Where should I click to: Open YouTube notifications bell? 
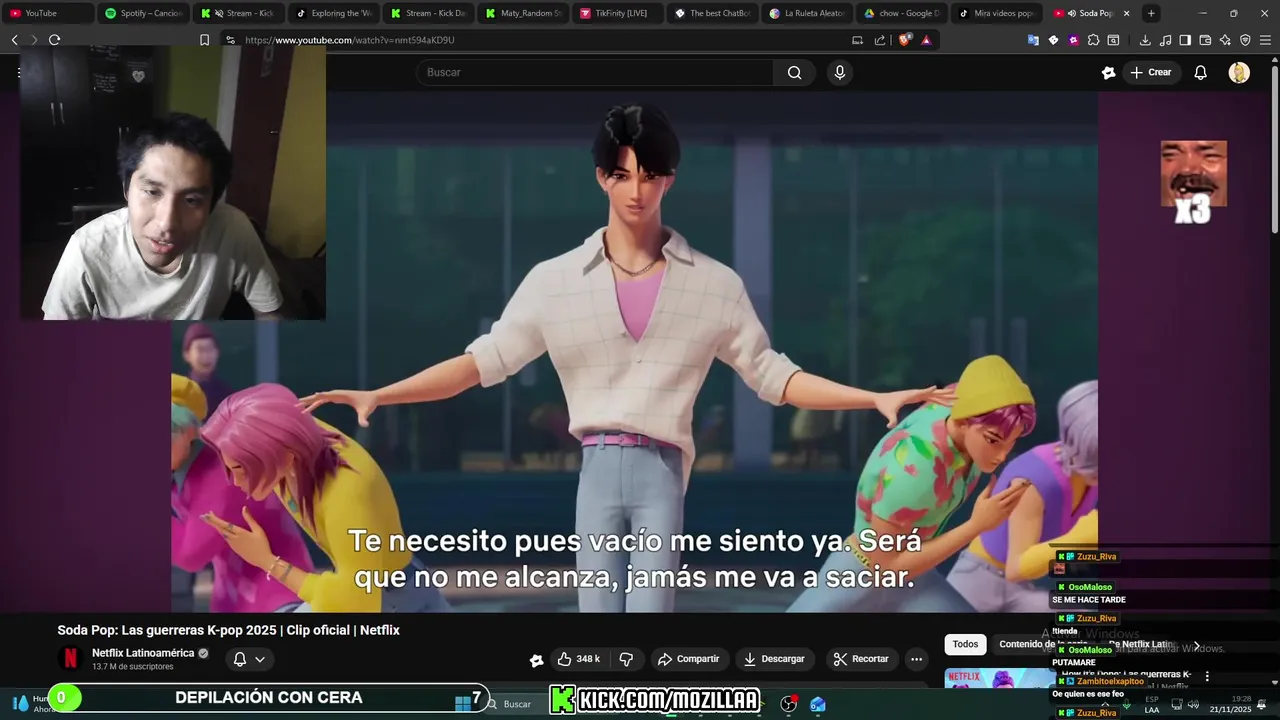click(1200, 72)
